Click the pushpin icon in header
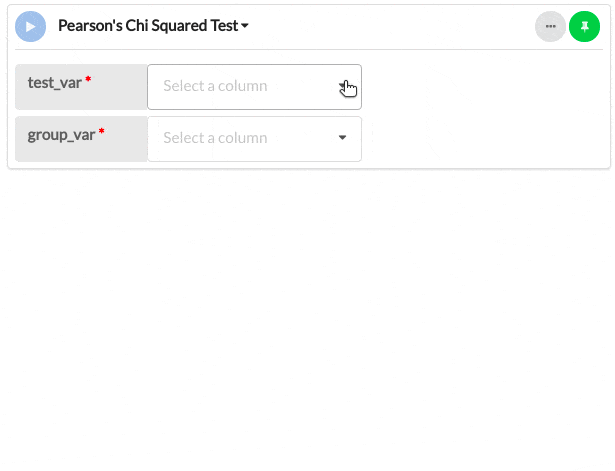This screenshot has width=615, height=471. coord(584,26)
